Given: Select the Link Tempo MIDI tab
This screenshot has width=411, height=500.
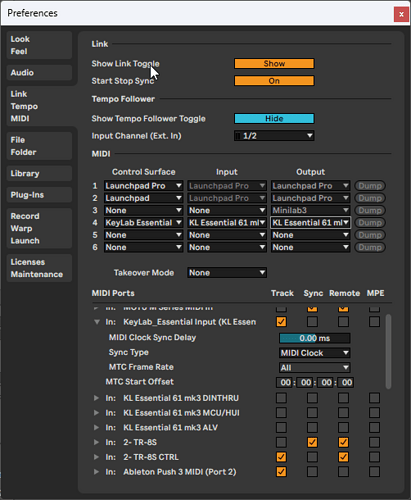Looking at the screenshot, I should click(x=41, y=106).
